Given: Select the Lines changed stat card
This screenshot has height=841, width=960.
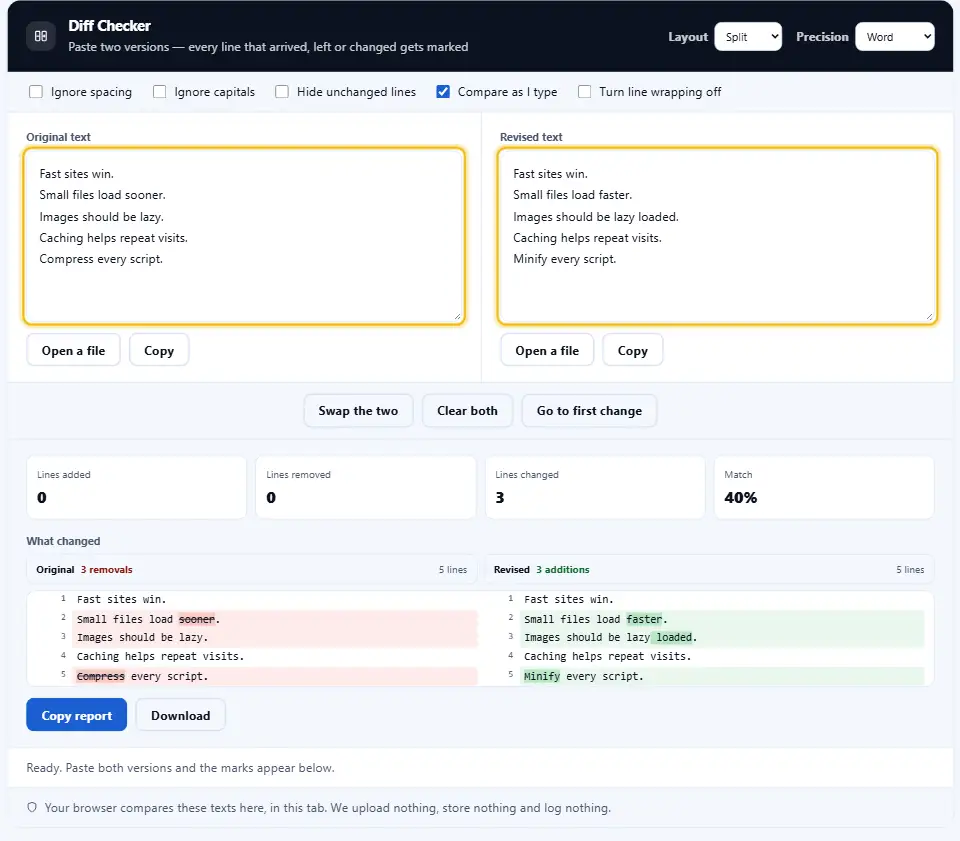Looking at the screenshot, I should (595, 487).
